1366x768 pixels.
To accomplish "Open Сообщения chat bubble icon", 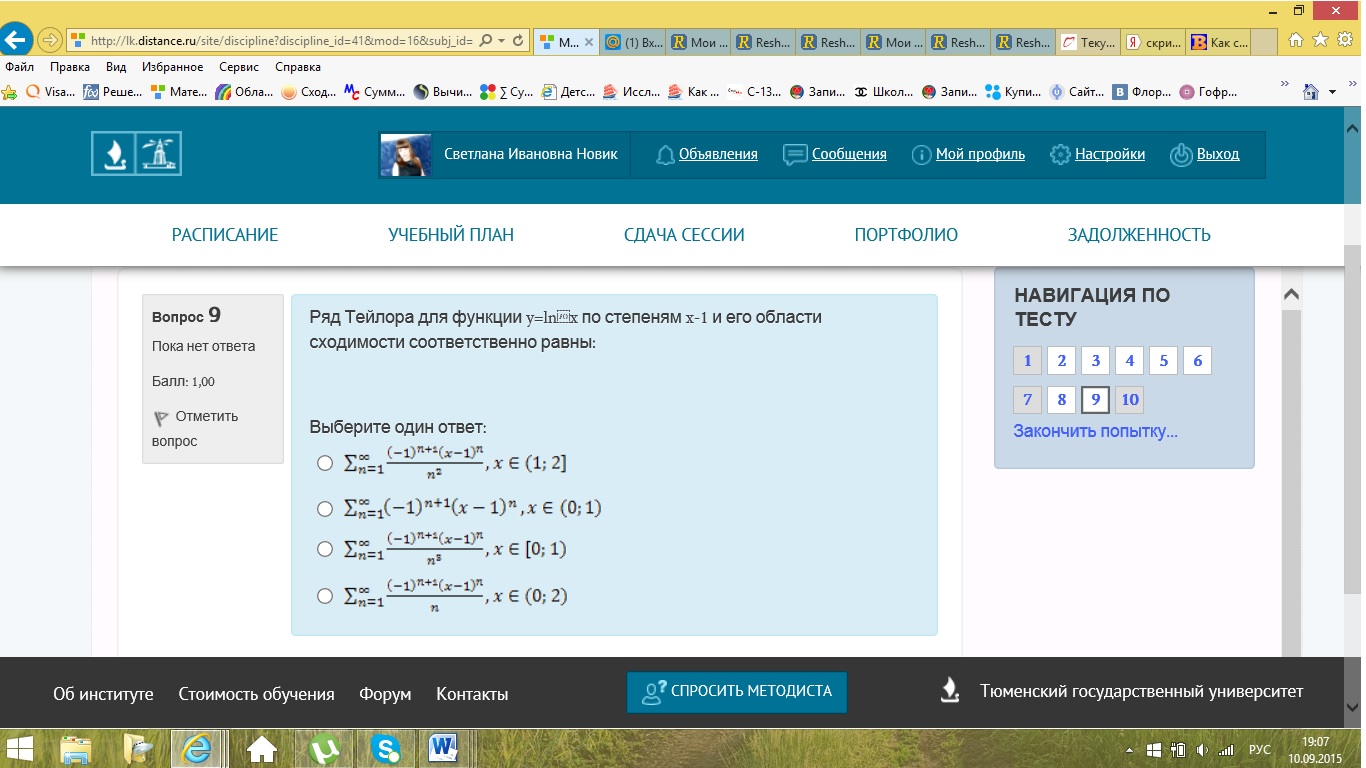I will [x=795, y=155].
